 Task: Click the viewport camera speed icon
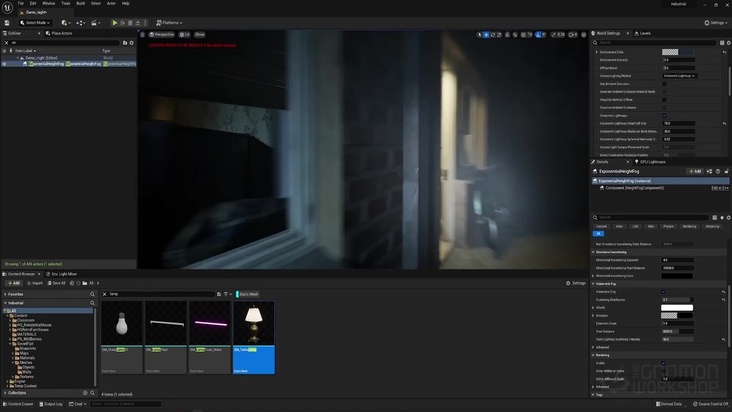point(573,35)
